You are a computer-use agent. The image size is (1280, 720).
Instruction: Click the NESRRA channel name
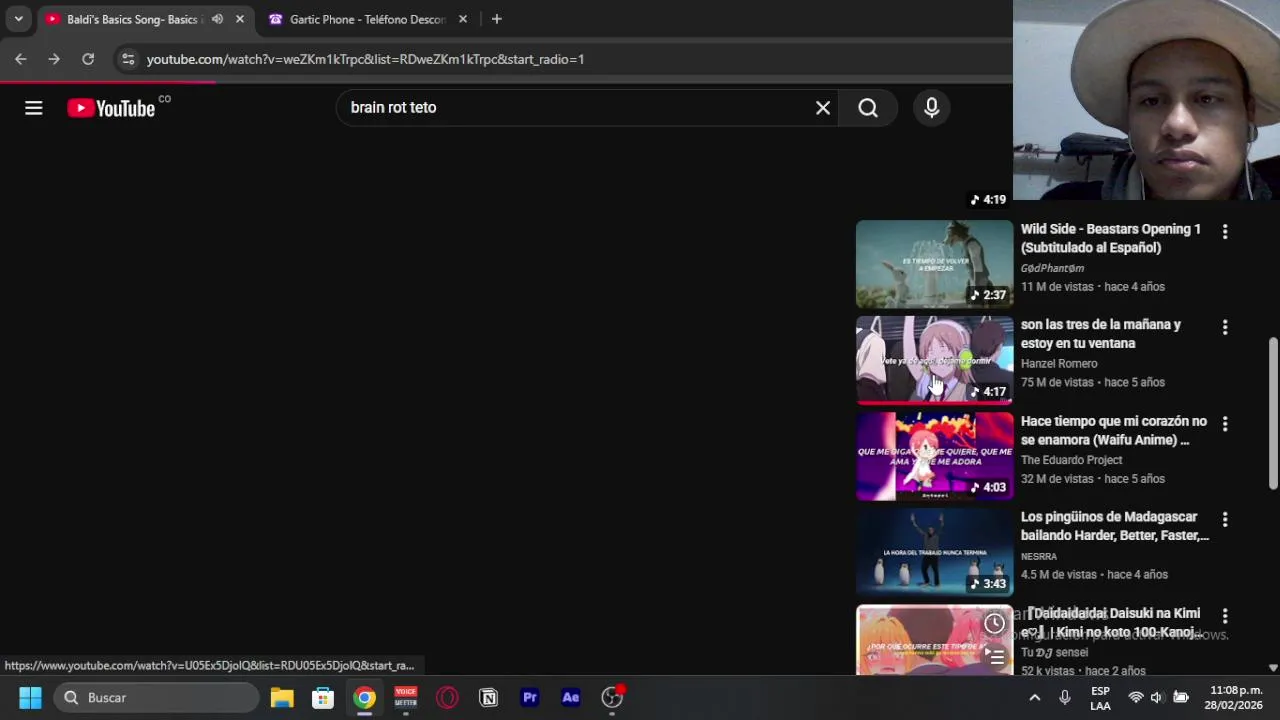[x=1039, y=556]
